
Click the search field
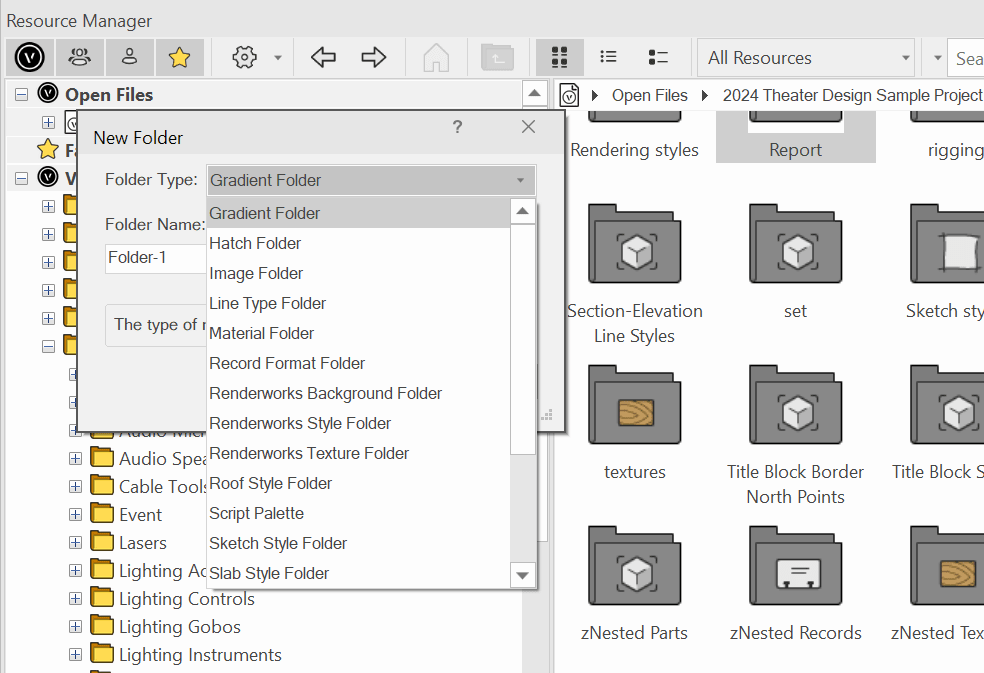(966, 58)
